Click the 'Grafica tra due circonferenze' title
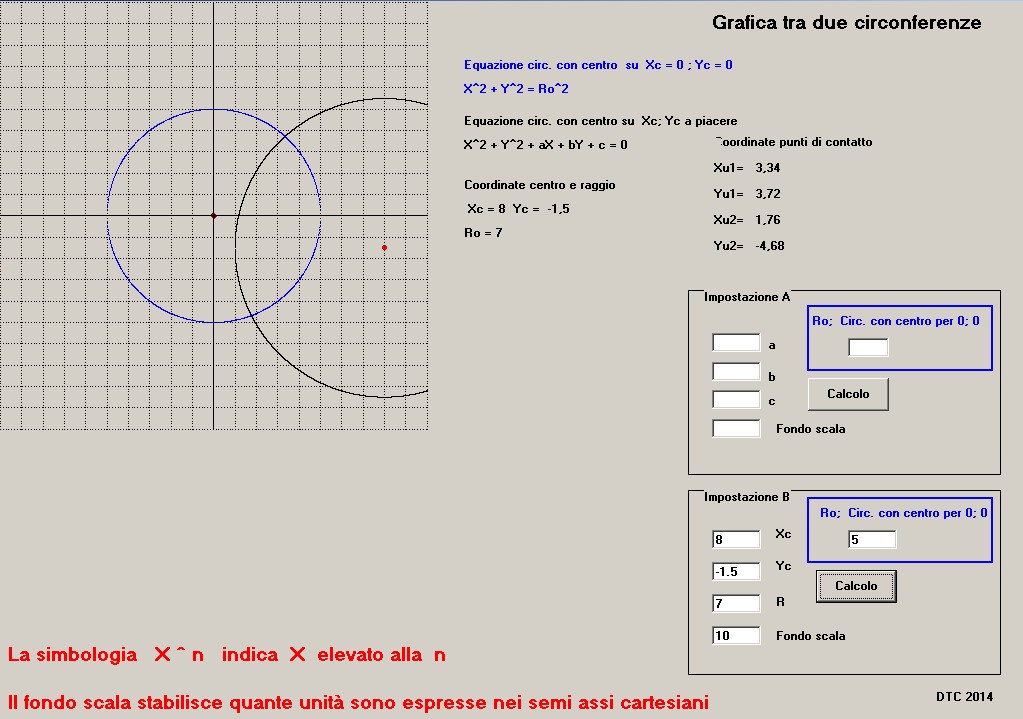Screen dimensions: 1023x719 coord(846,23)
